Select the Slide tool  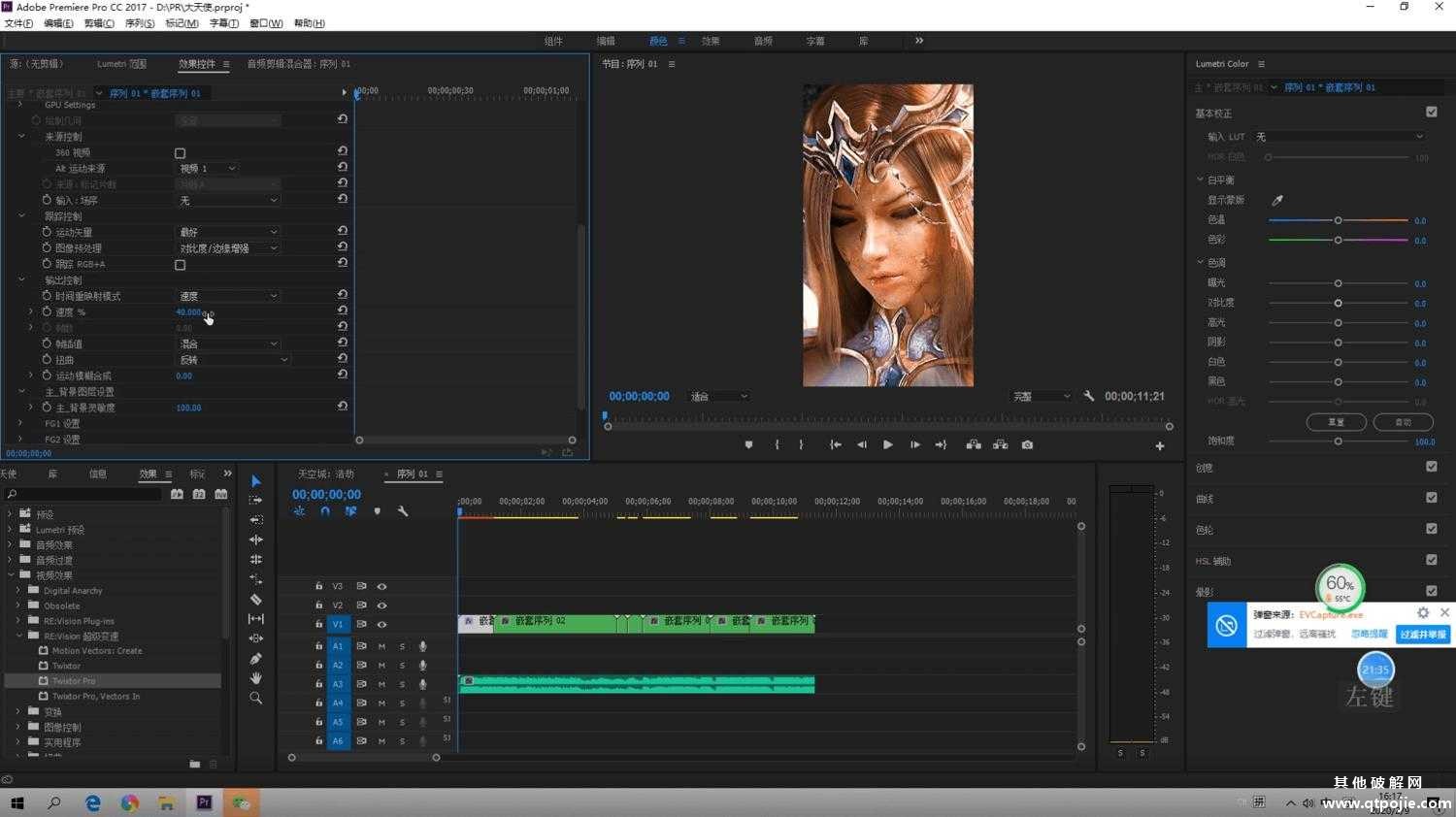256,638
